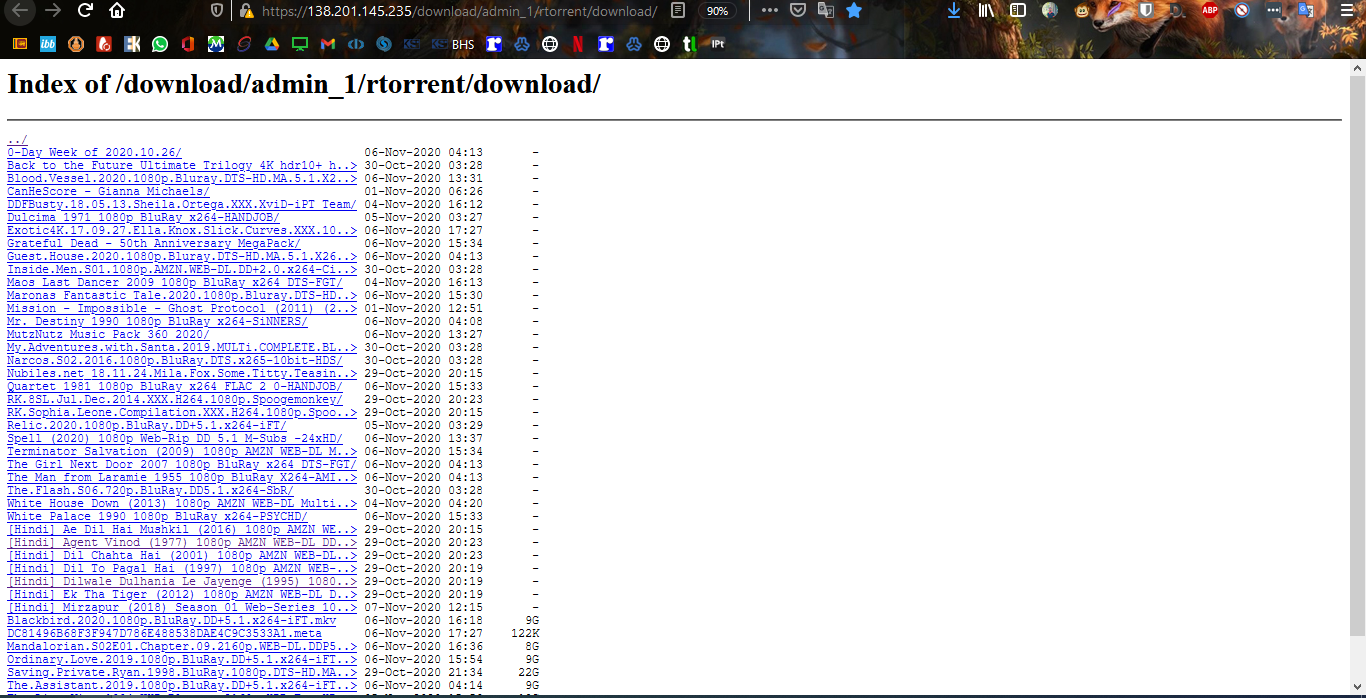
Task: Open The Man from Laramie 1955 folder
Action: (182, 477)
